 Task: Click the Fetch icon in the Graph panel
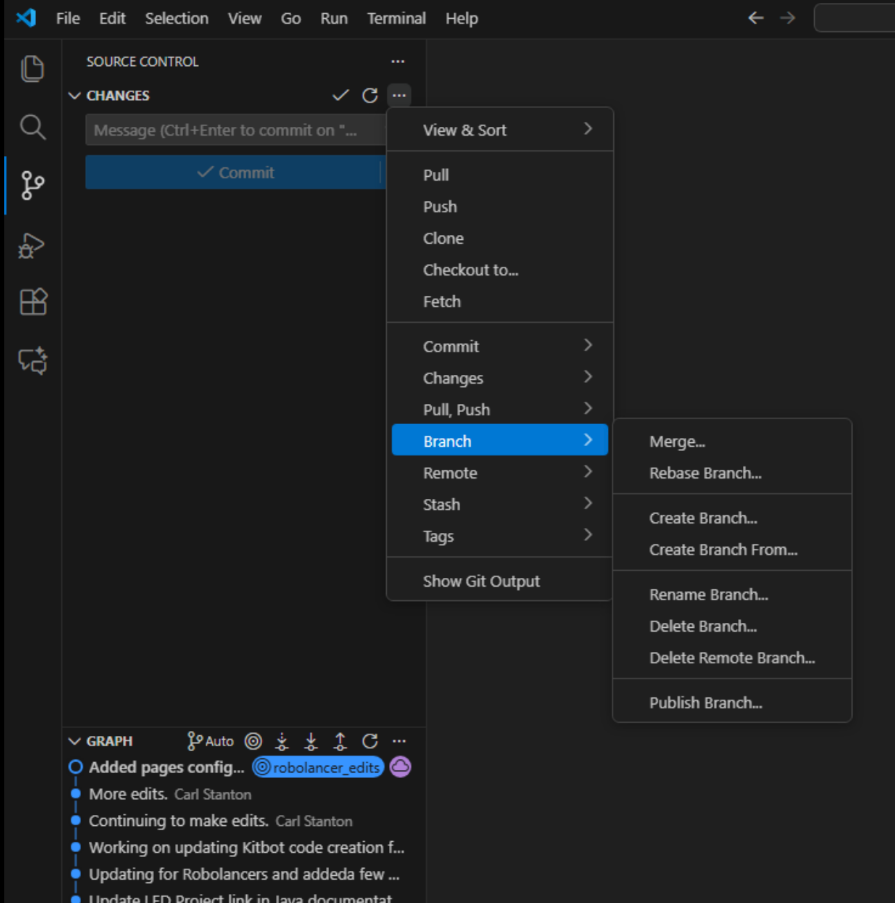tap(281, 741)
